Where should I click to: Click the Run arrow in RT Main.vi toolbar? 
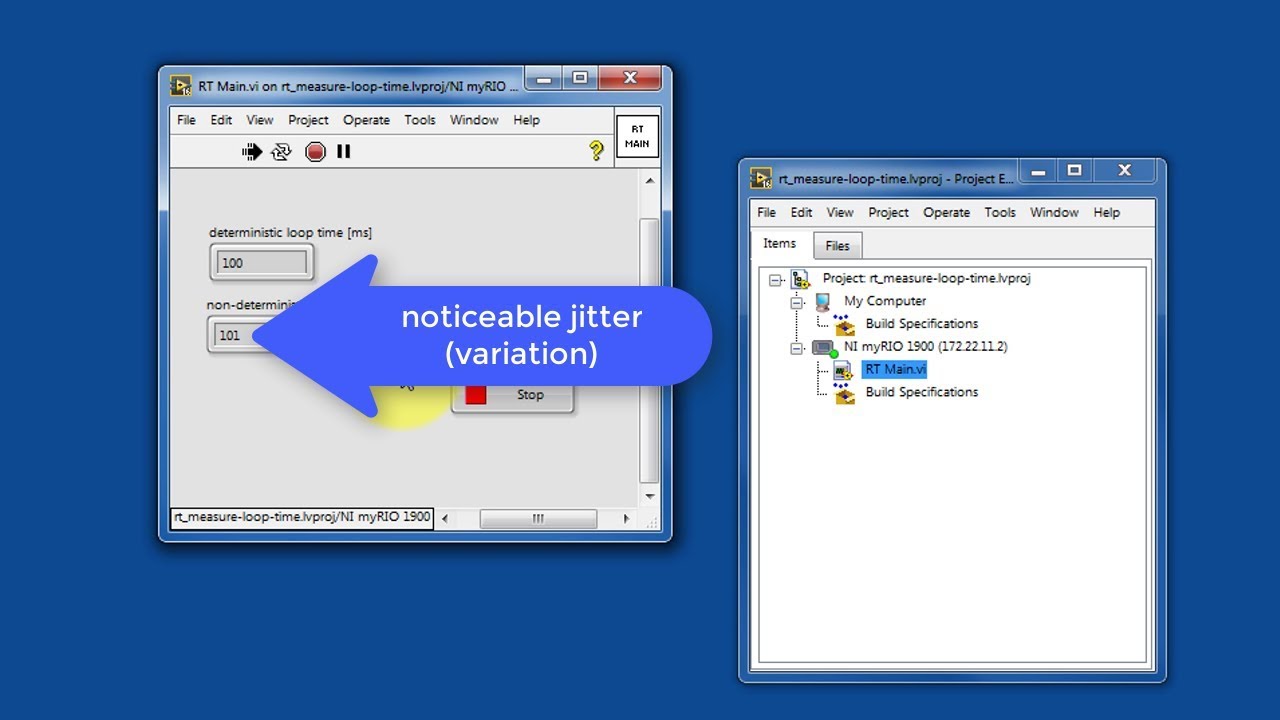(x=252, y=152)
